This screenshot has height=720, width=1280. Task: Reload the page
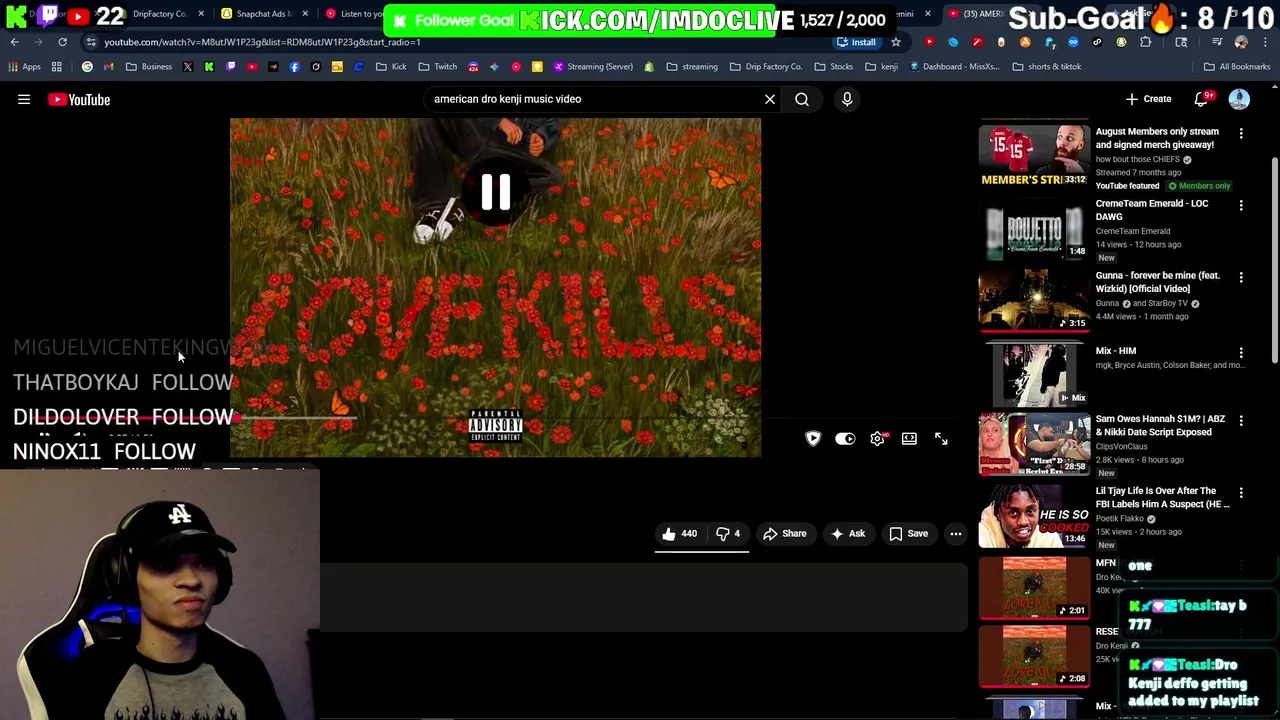click(x=62, y=42)
